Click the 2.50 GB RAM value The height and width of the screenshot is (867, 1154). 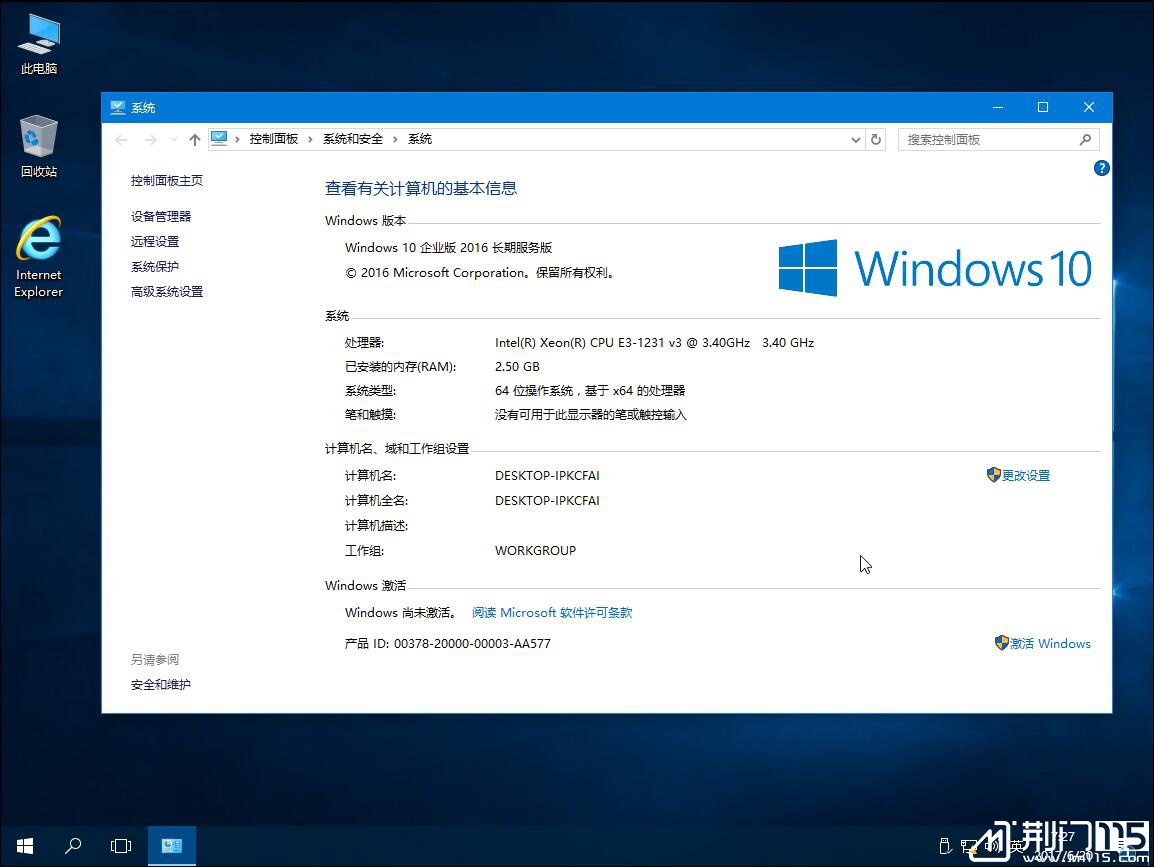tap(517, 367)
